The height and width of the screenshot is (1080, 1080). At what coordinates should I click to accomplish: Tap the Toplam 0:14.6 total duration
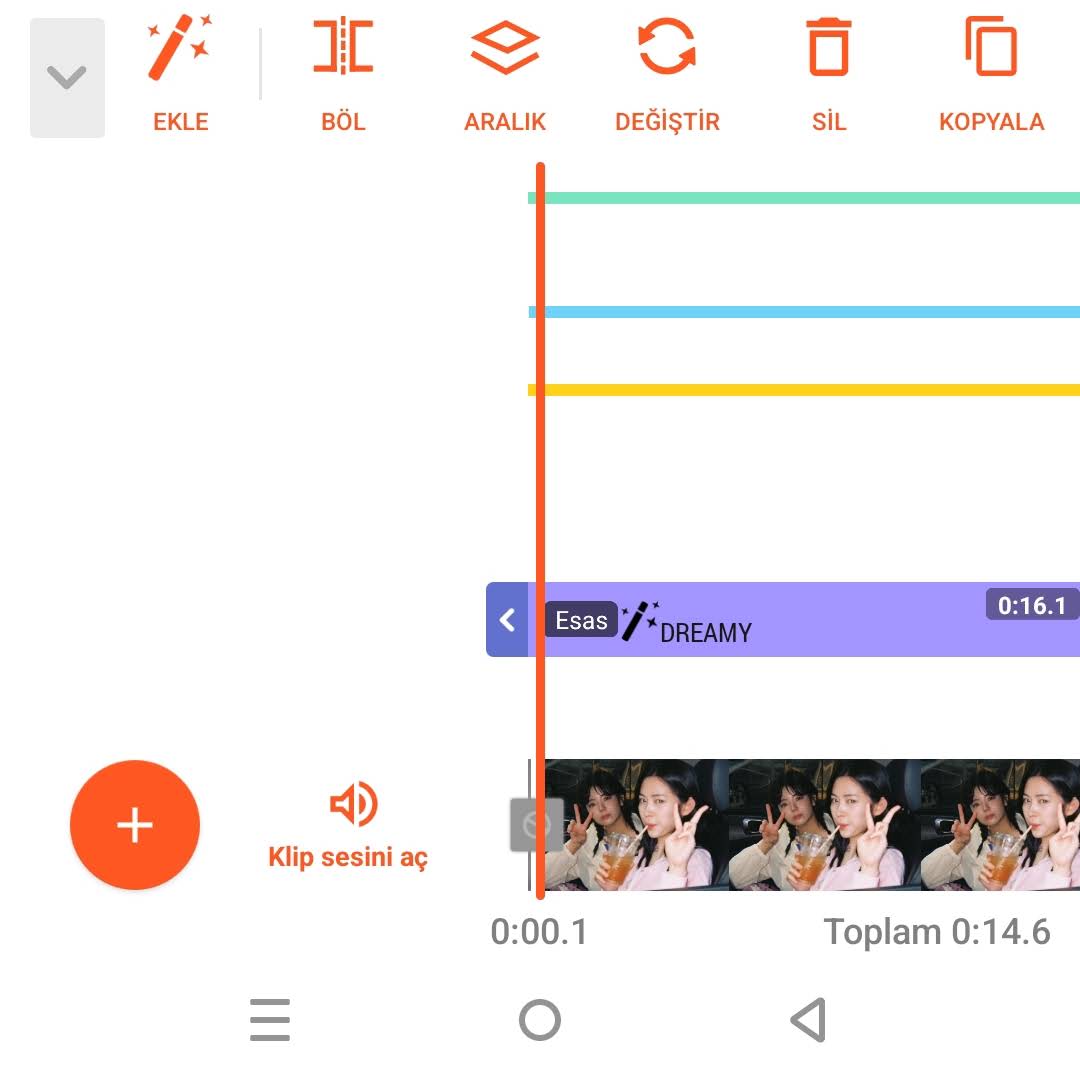click(x=937, y=932)
